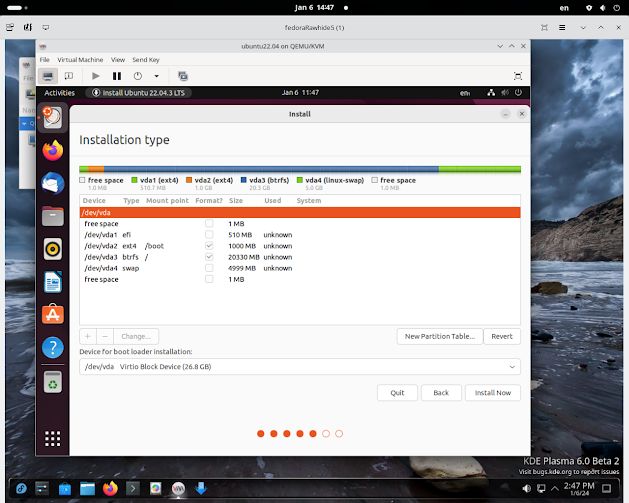The width and height of the screenshot is (629, 503).
Task: Open the manage VM snapshots icon
Action: [183, 76]
